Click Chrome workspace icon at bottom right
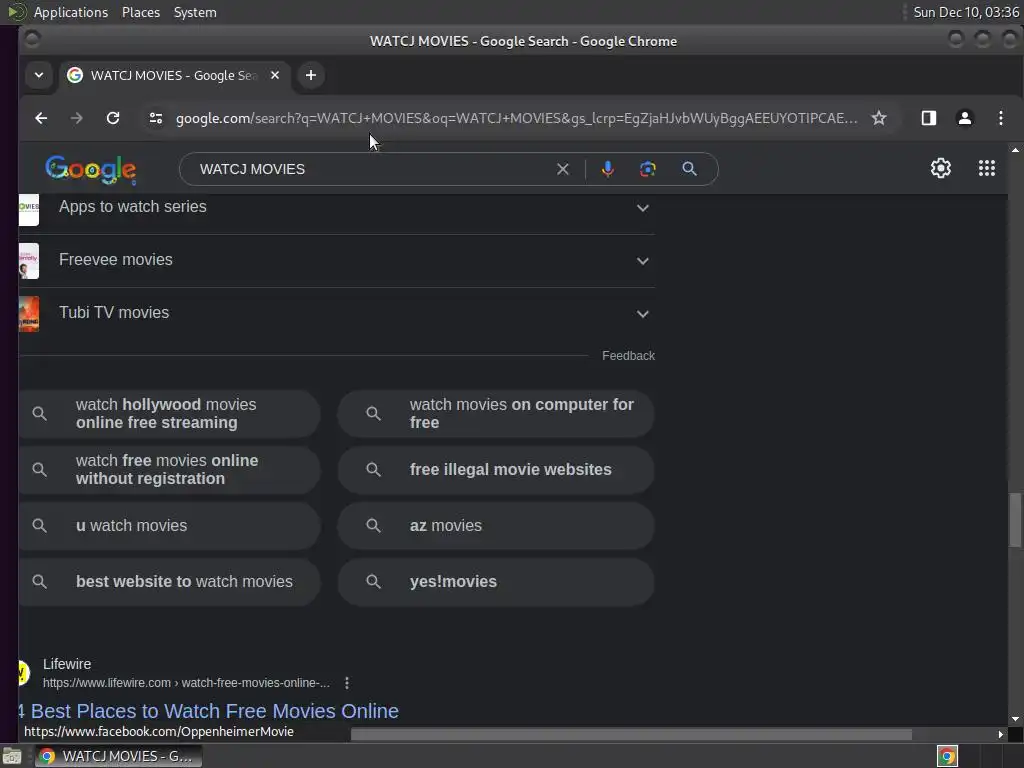The width and height of the screenshot is (1024, 768). pos(947,756)
